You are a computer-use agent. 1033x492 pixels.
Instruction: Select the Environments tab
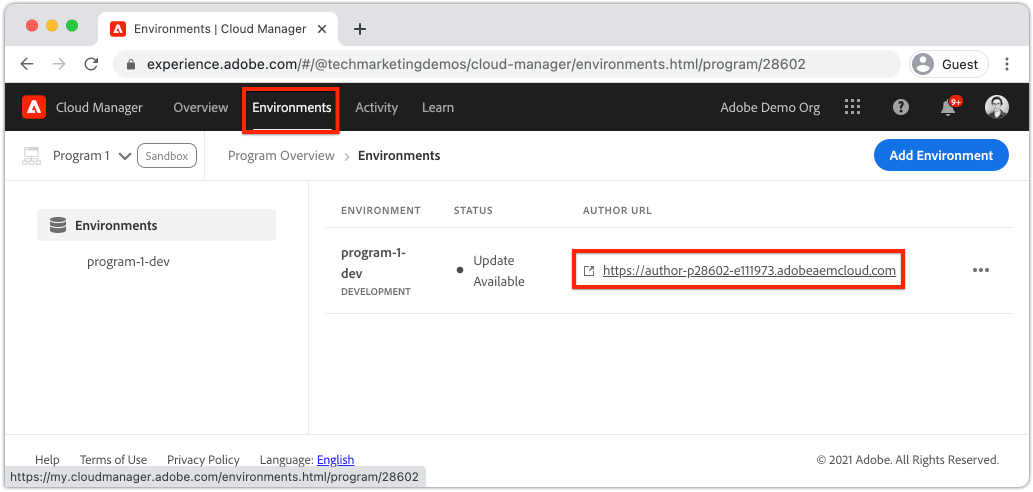pyautogui.click(x=292, y=107)
